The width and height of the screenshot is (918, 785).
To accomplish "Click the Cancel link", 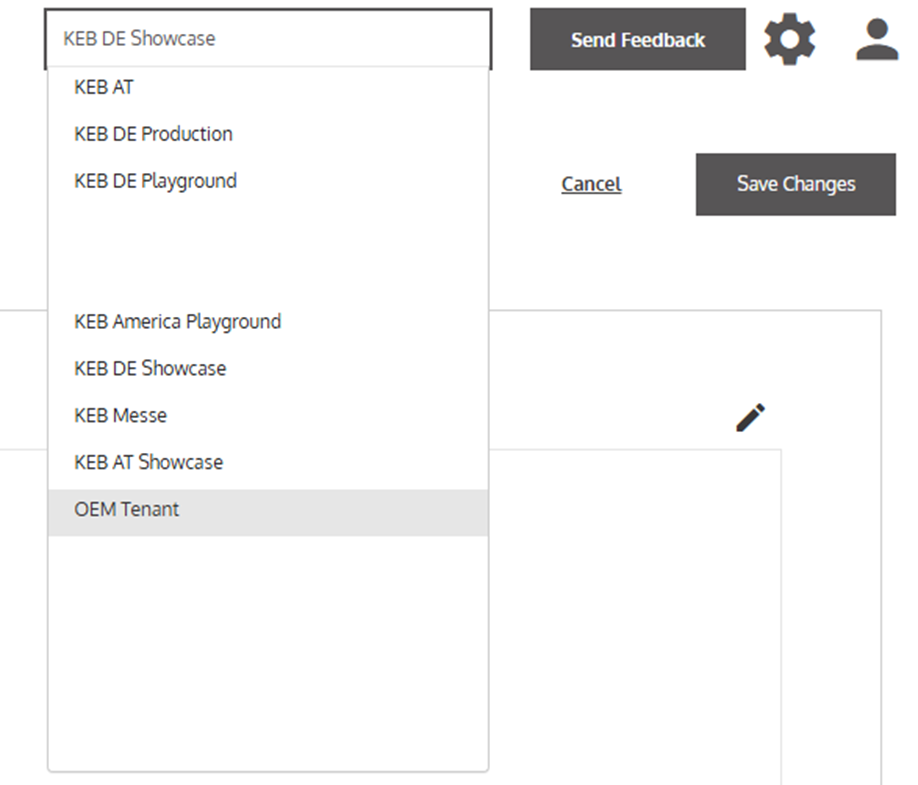I will 591,184.
